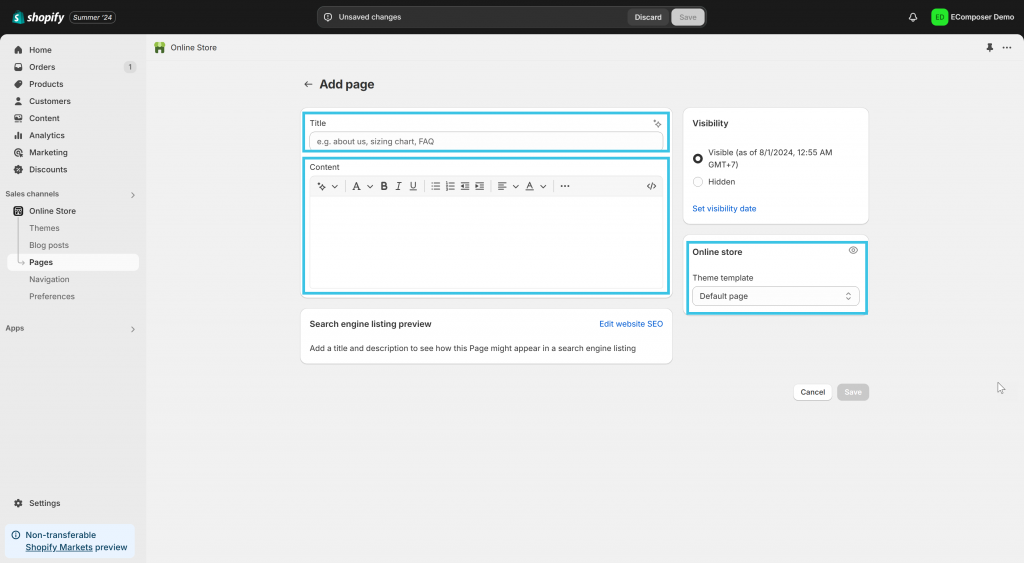Image resolution: width=1024 pixels, height=563 pixels.
Task: Expand the text alignment dropdown
Action: (x=507, y=186)
